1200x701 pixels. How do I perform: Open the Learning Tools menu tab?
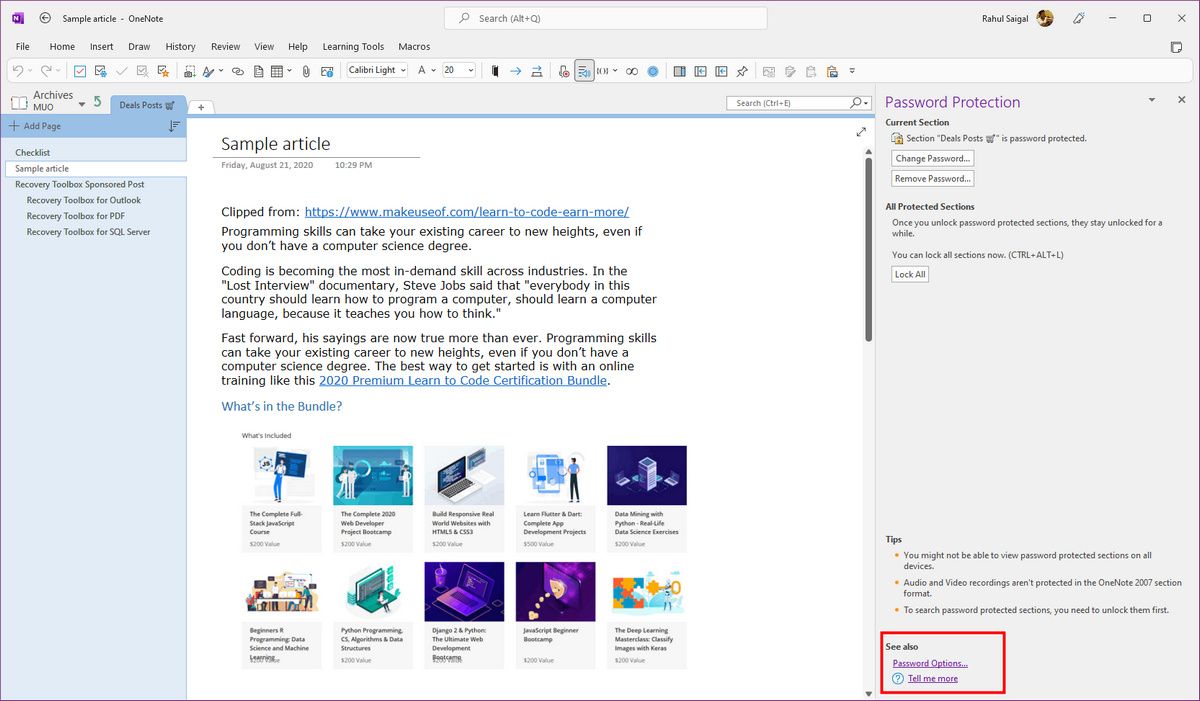[x=353, y=46]
